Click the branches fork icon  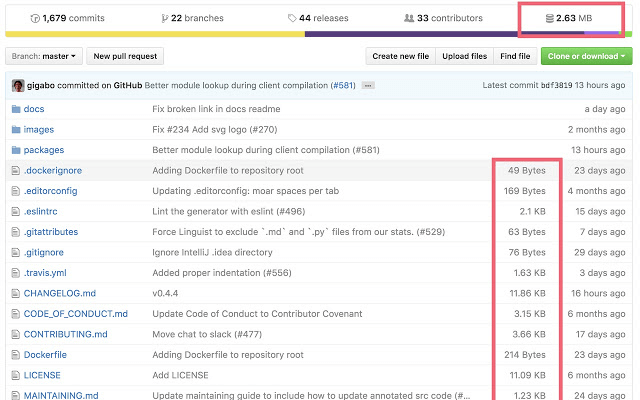[164, 18]
